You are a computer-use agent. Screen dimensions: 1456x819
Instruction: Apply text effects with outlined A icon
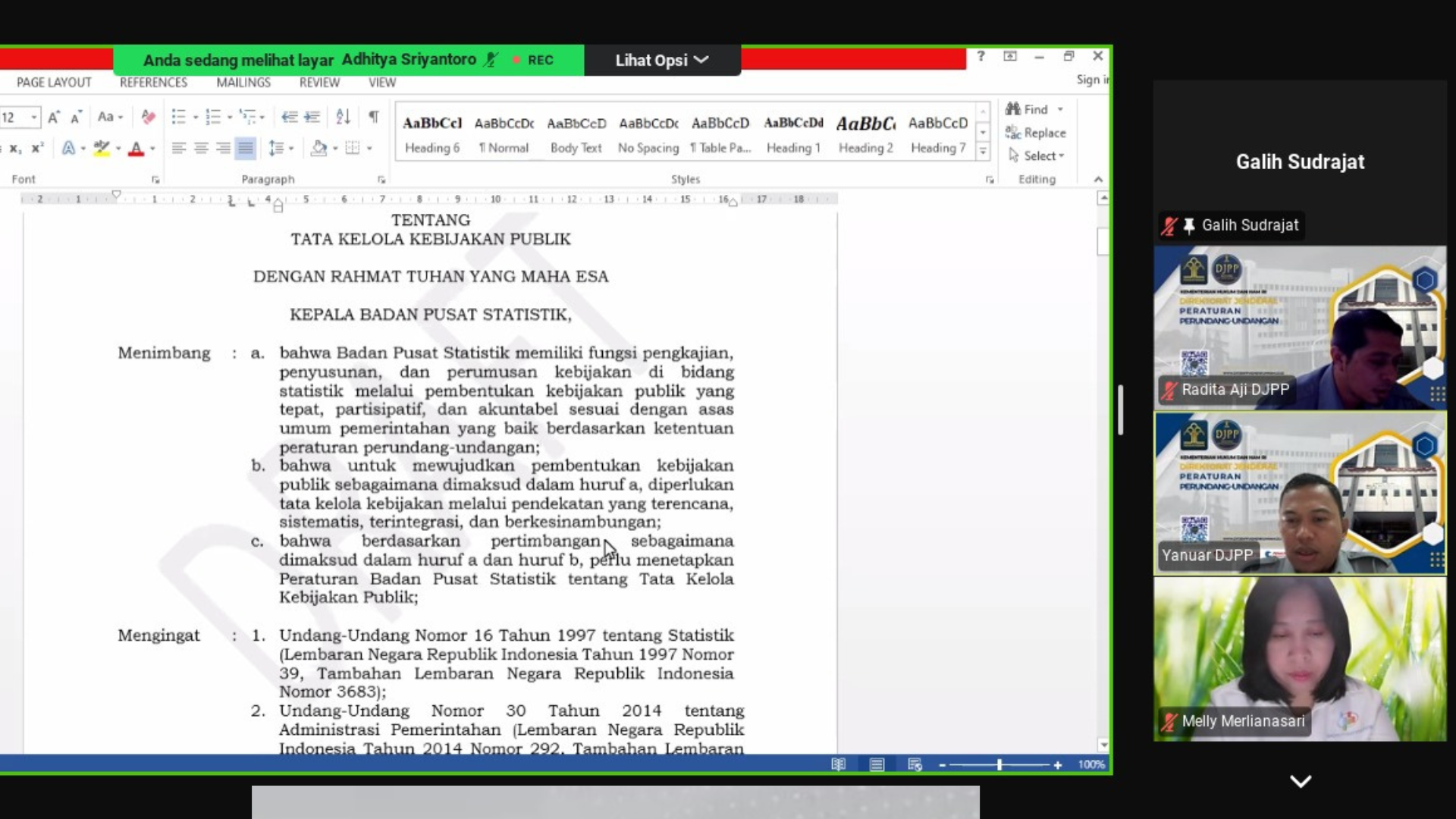tap(68, 148)
